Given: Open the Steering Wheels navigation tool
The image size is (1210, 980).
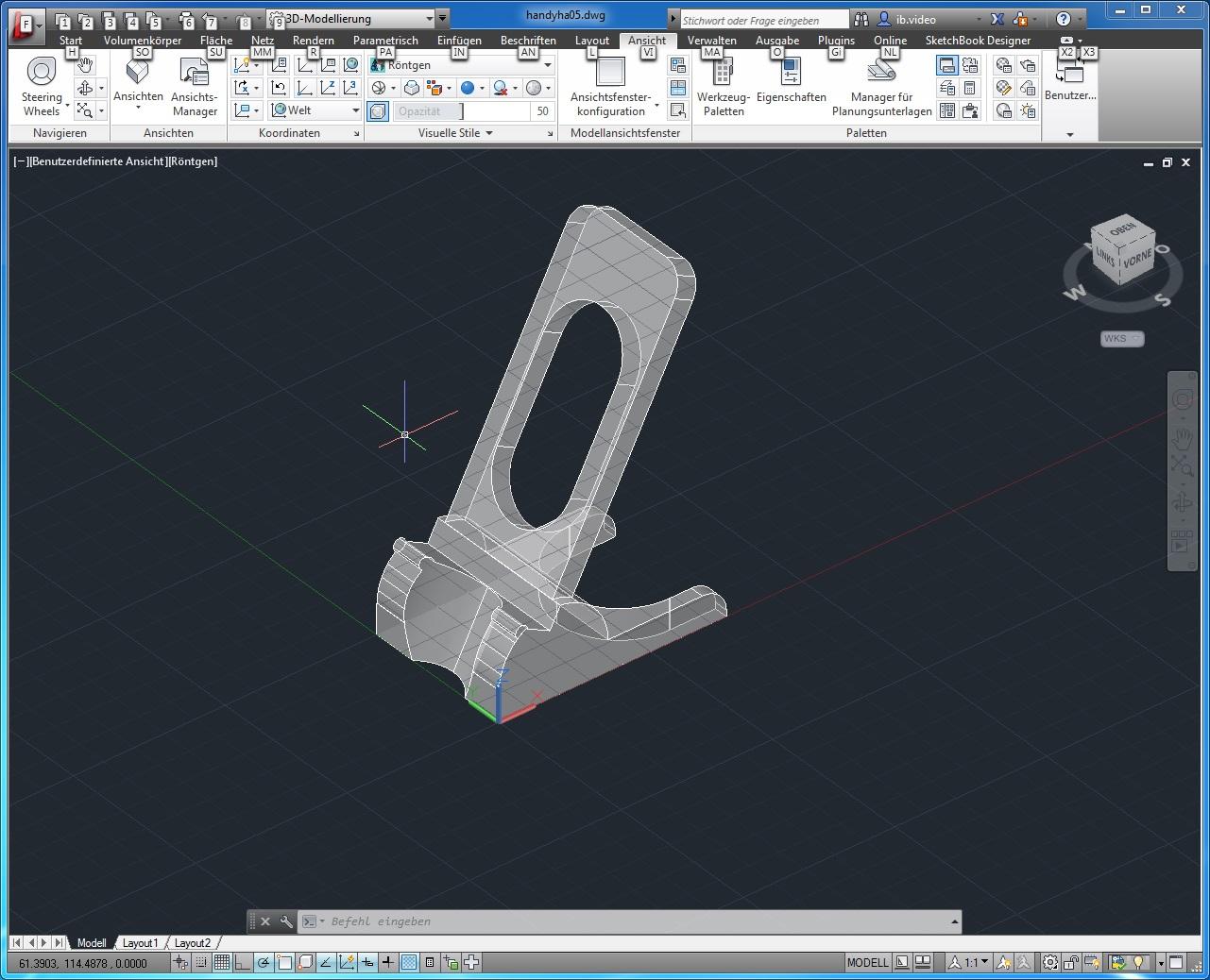Looking at the screenshot, I should pyautogui.click(x=42, y=87).
